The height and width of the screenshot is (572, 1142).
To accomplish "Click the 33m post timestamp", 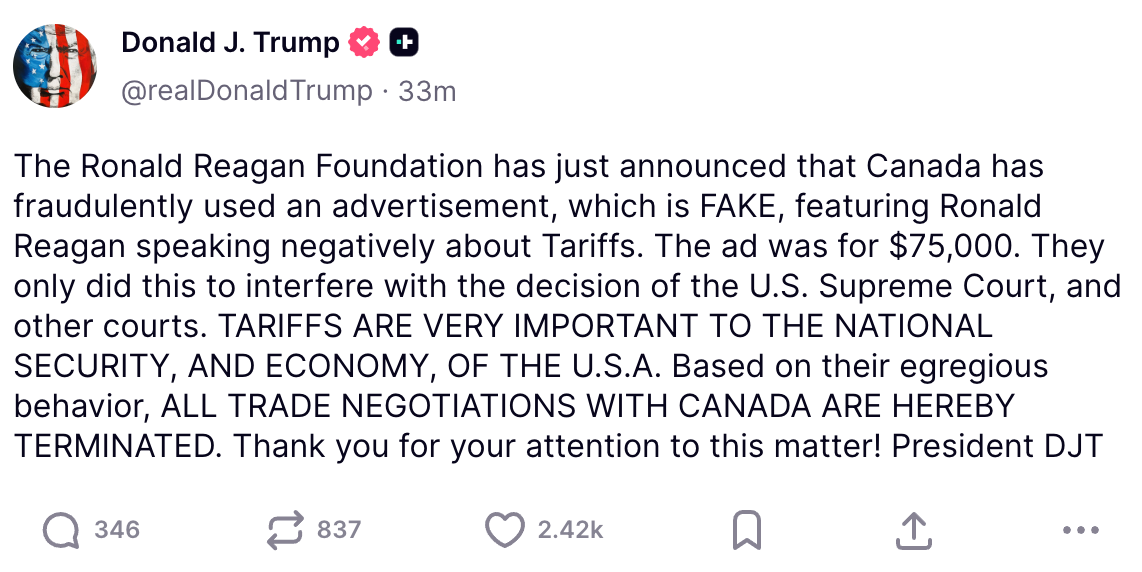I will point(427,91).
